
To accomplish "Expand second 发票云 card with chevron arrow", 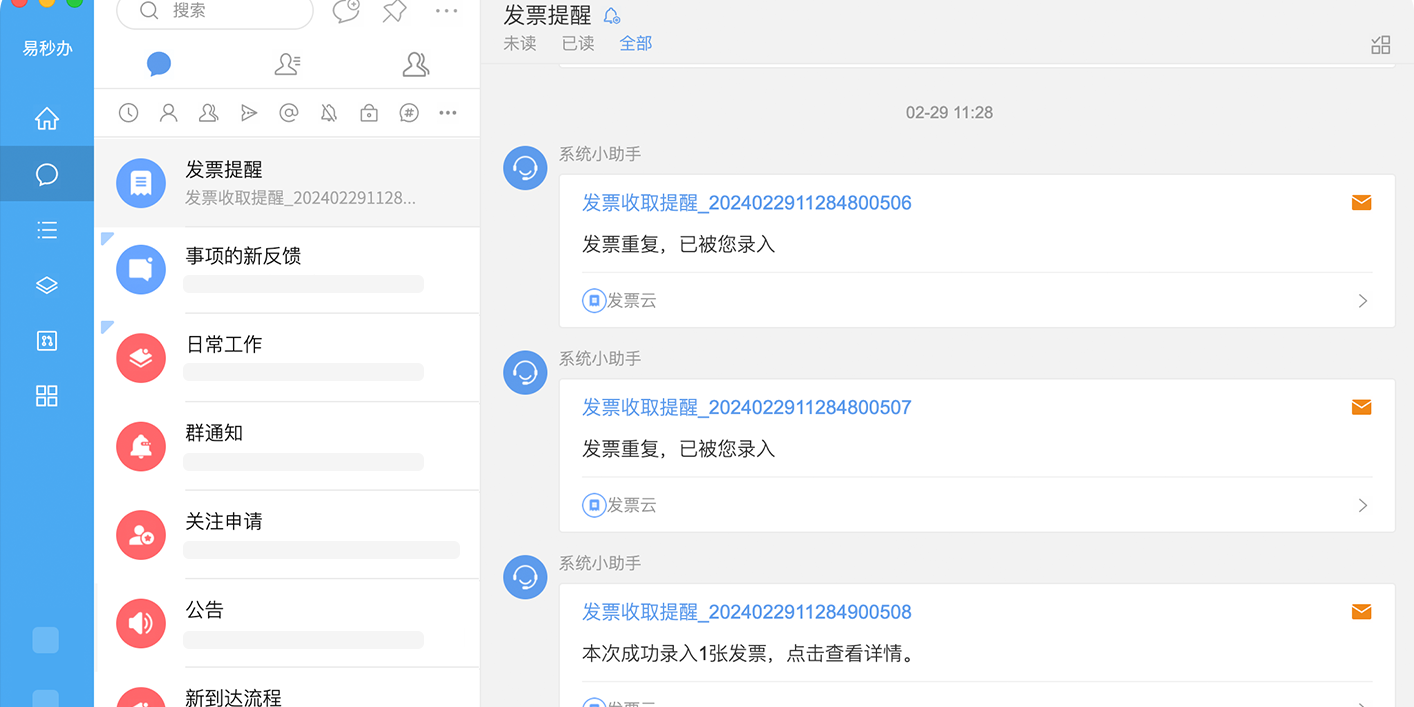I will 1362,506.
